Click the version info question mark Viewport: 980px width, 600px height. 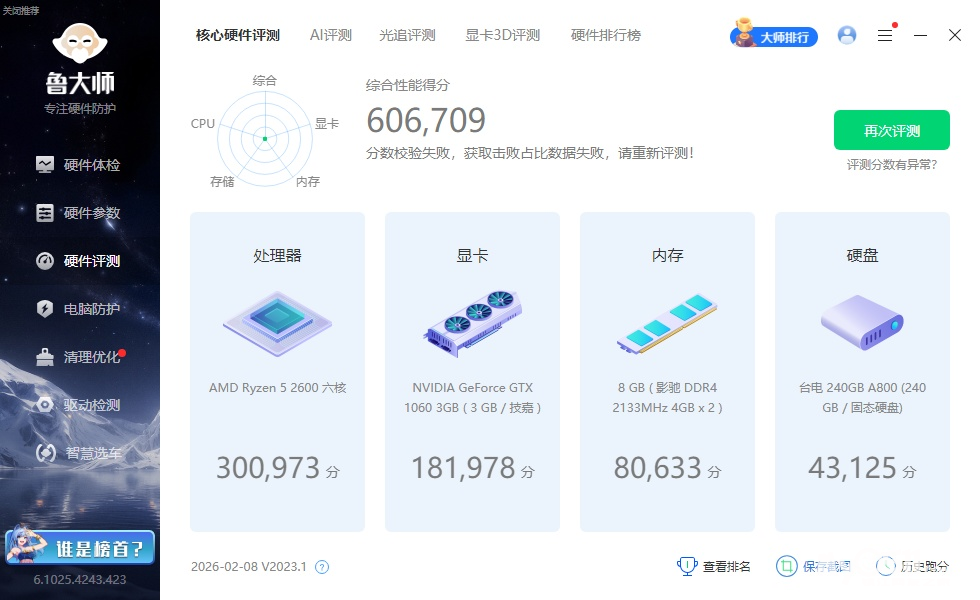322,567
